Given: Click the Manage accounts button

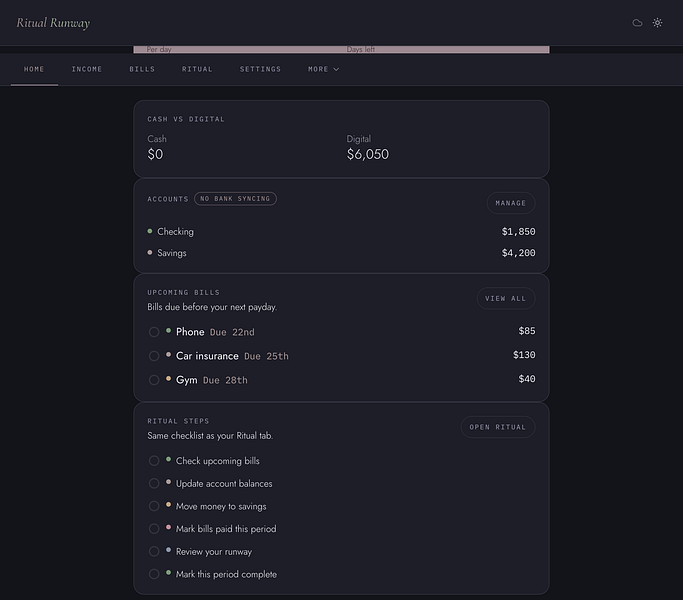Looking at the screenshot, I should 511,203.
